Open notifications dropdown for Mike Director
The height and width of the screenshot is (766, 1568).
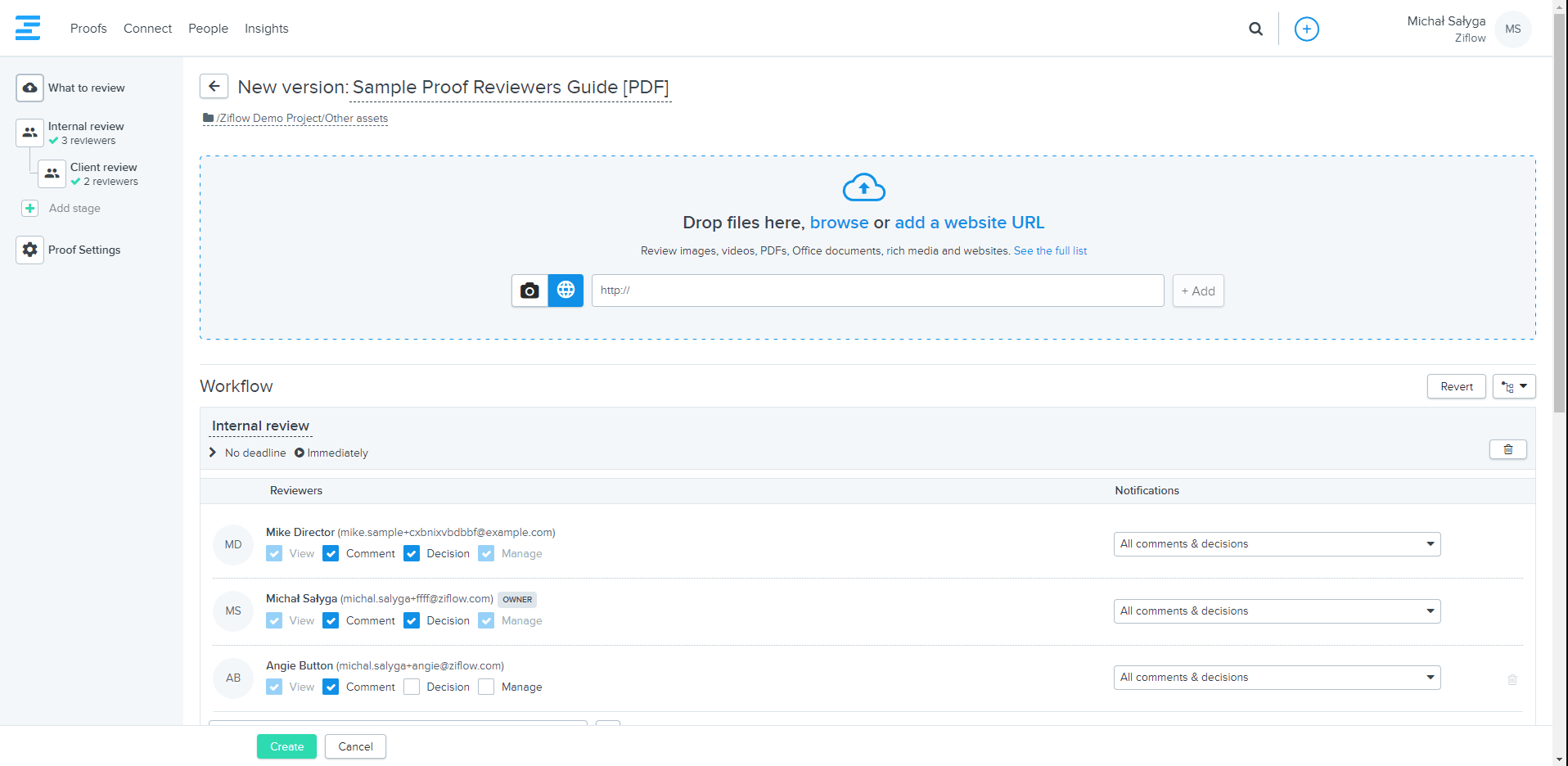1276,544
